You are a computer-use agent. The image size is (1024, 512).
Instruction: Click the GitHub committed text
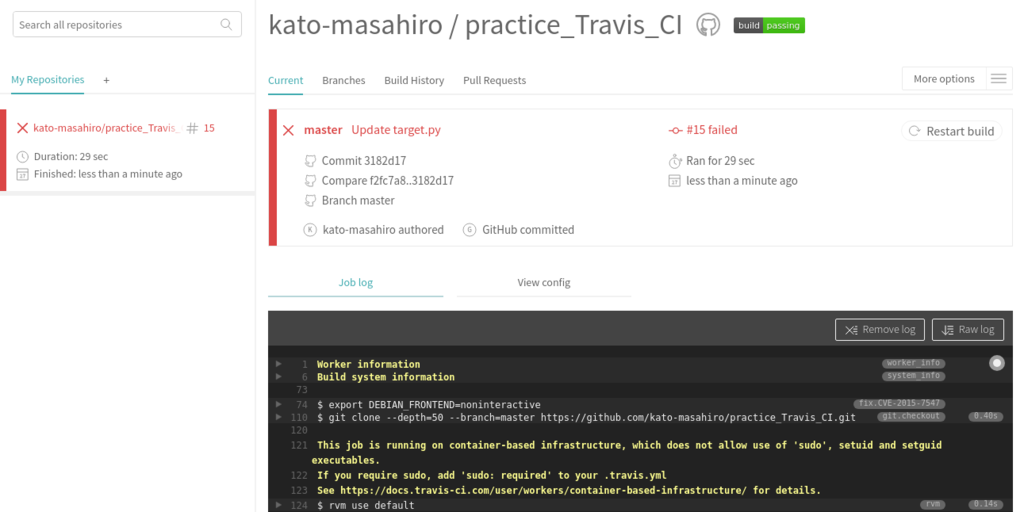(x=528, y=230)
